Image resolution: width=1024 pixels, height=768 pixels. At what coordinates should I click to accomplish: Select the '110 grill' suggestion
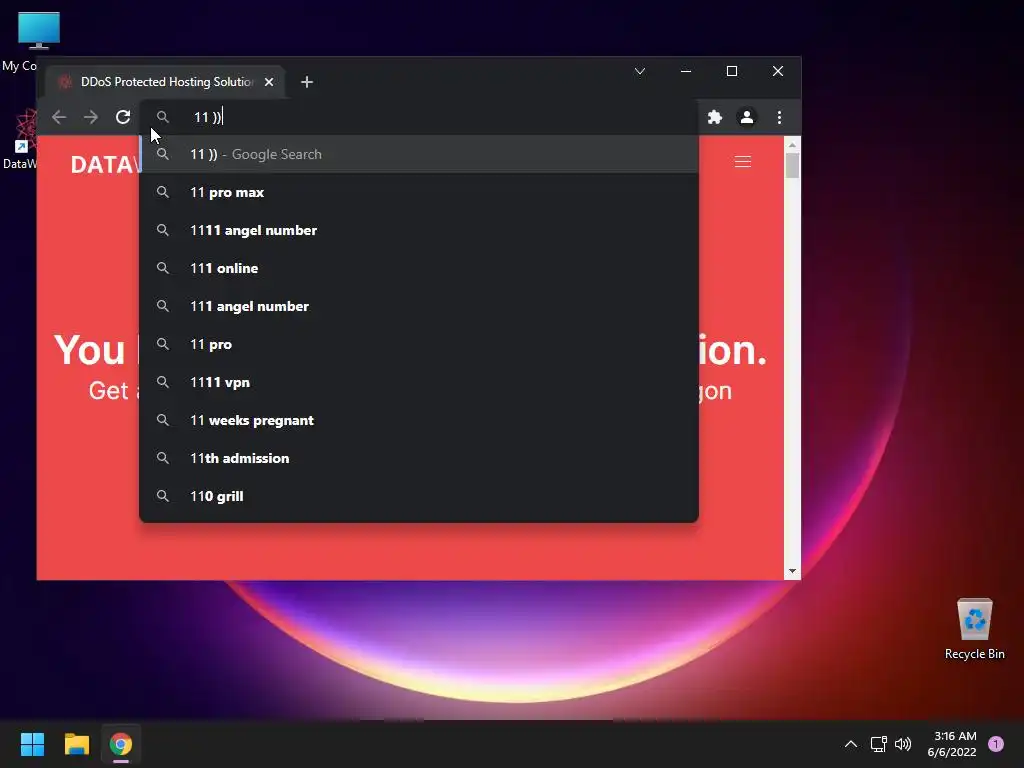click(x=419, y=496)
